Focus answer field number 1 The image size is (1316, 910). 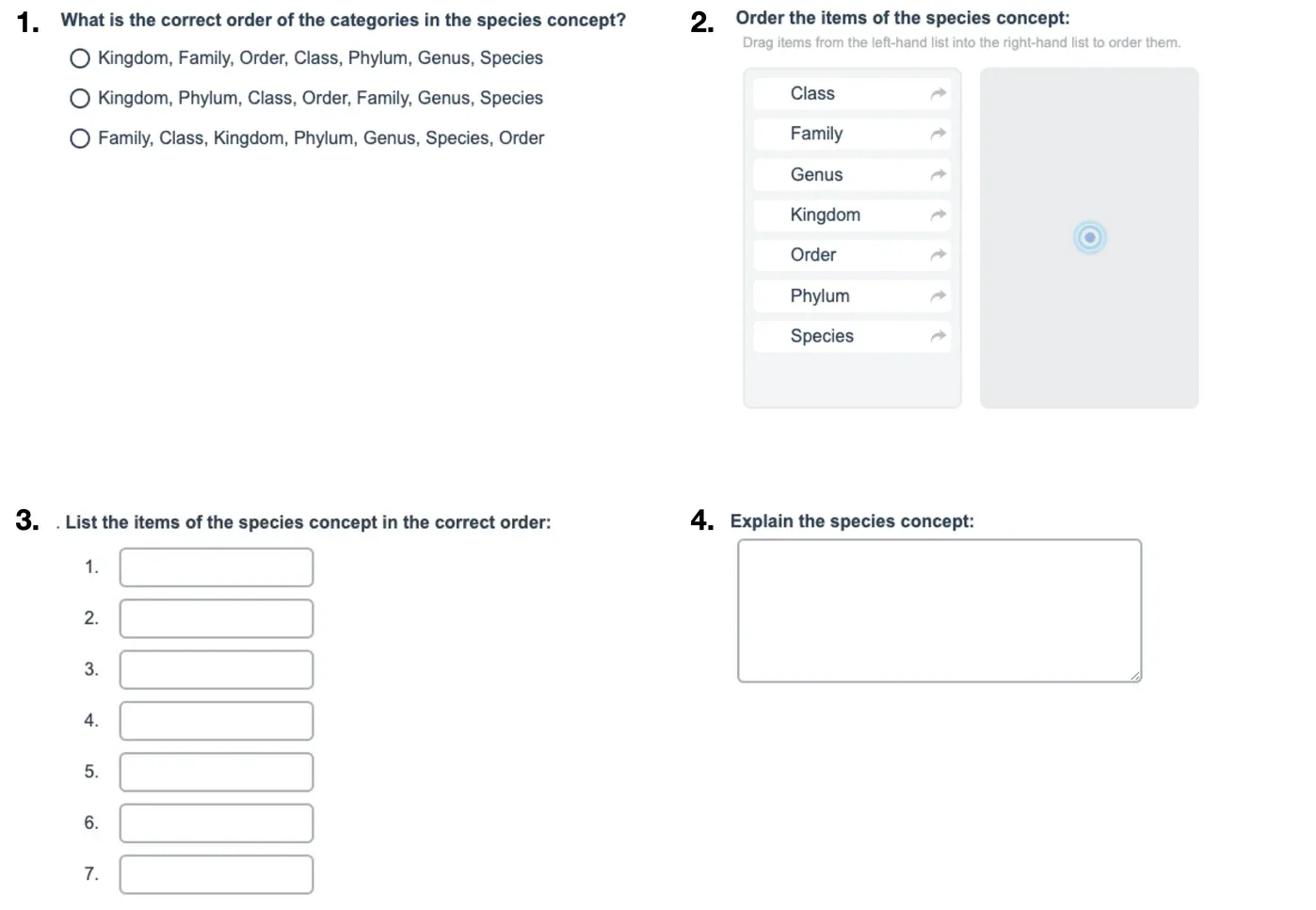[x=217, y=567]
